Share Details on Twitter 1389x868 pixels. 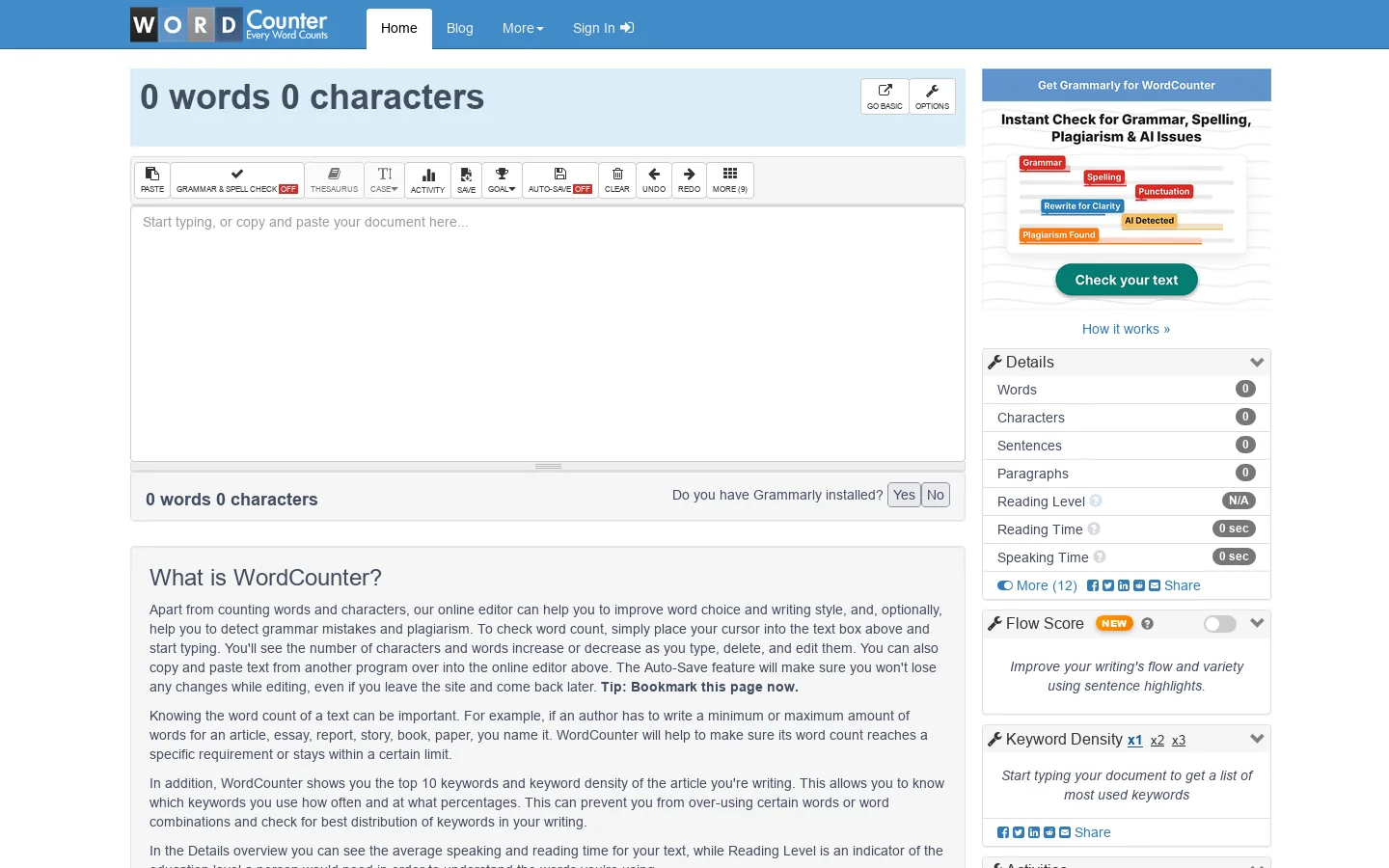pyautogui.click(x=1108, y=585)
